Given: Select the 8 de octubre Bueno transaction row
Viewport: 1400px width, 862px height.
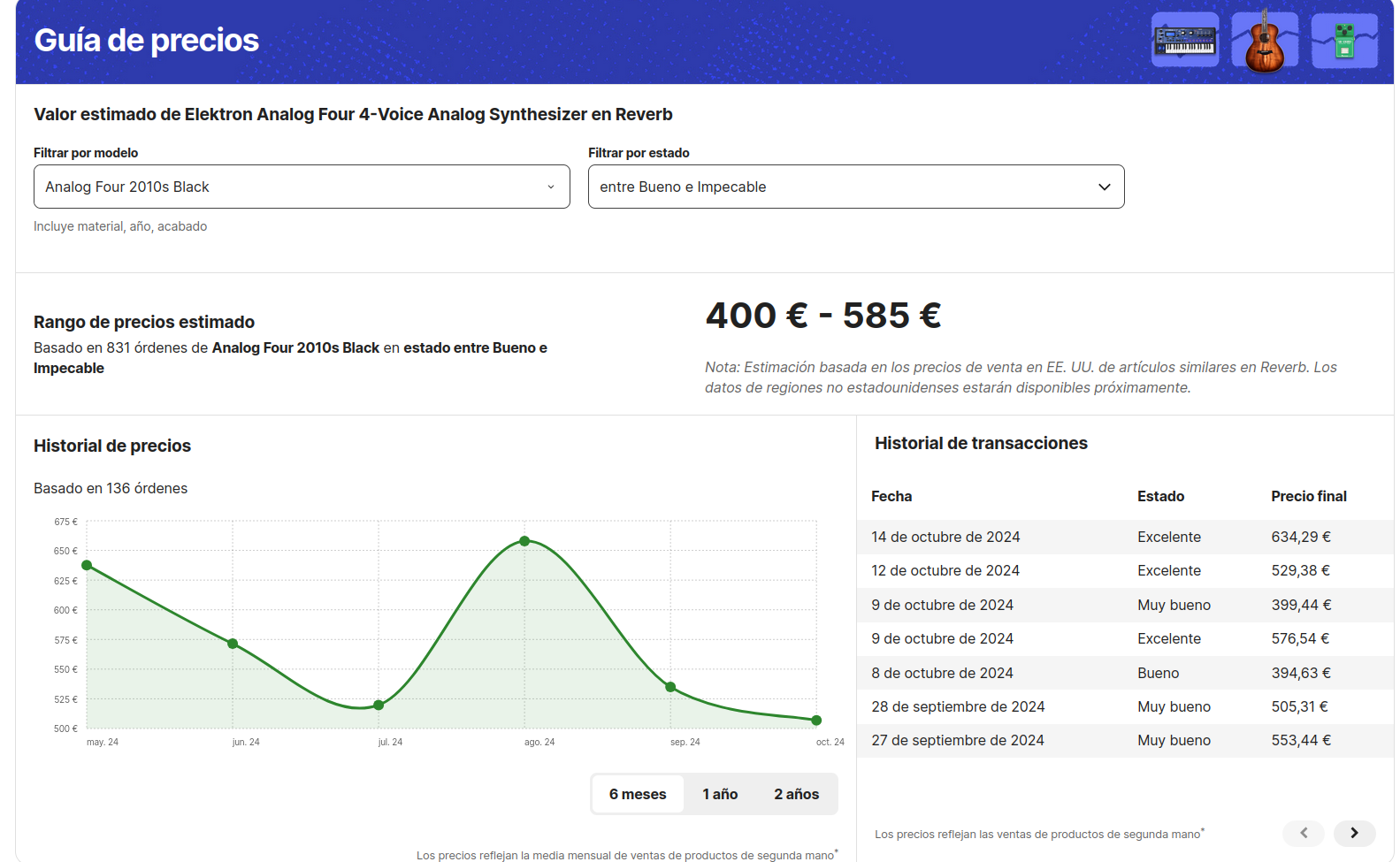Looking at the screenshot, I should [x=1125, y=673].
